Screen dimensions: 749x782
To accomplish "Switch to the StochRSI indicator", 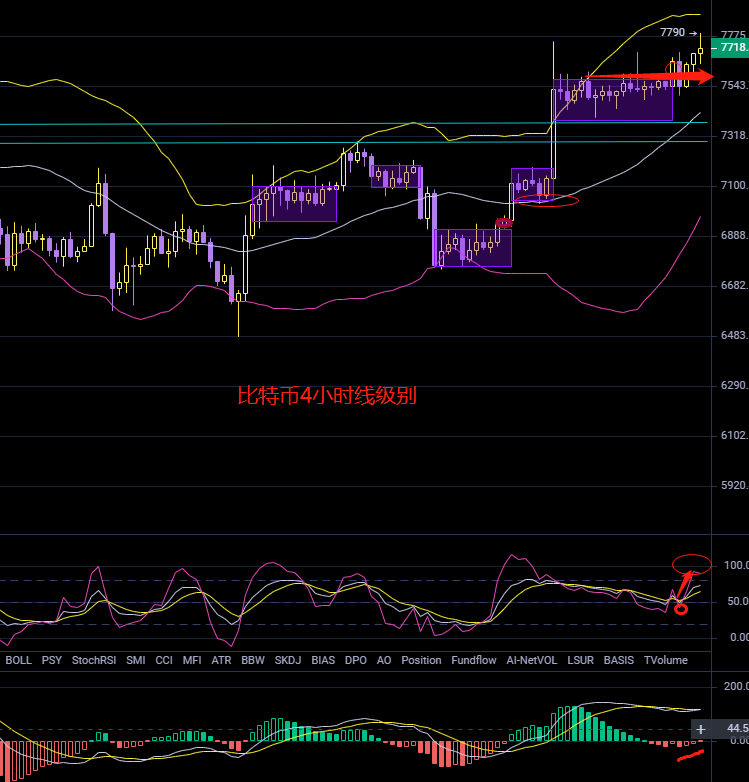I will point(91,661).
